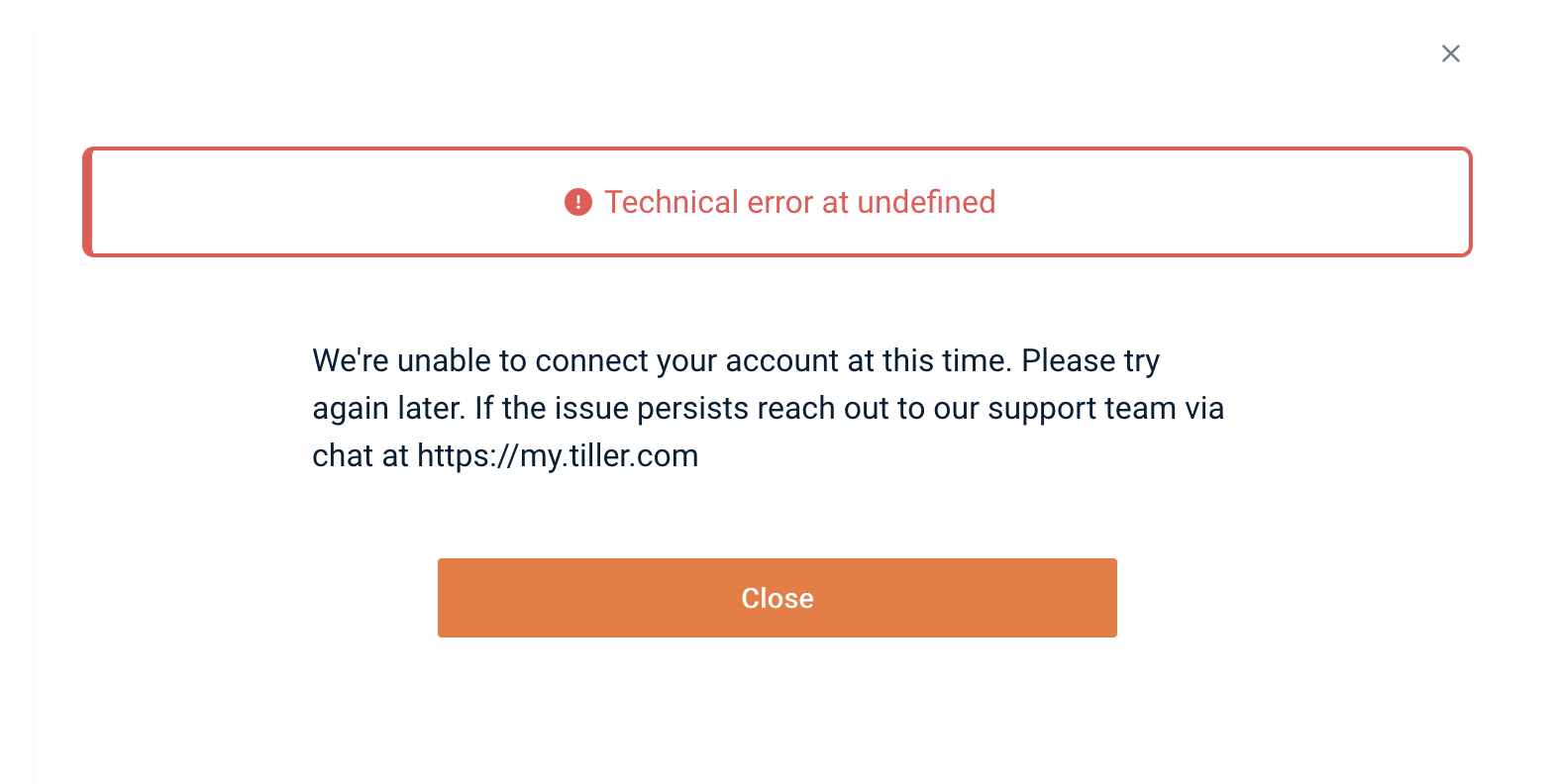Click the word 'chat' in last line
Viewport: 1555px width, 784px height.
coord(343,455)
